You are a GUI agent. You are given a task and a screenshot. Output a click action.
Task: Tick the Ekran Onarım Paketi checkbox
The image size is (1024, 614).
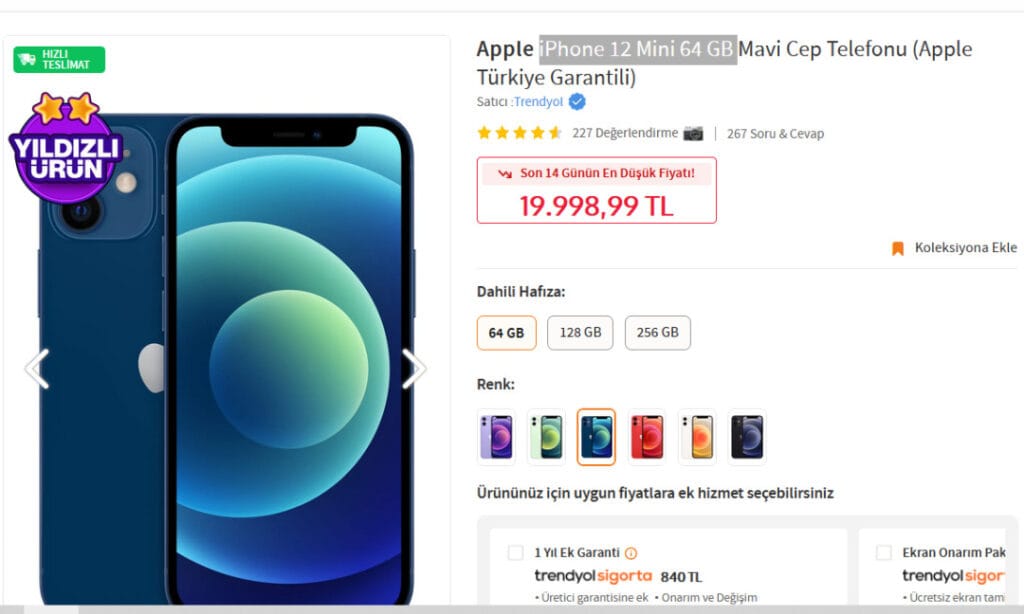tap(884, 553)
